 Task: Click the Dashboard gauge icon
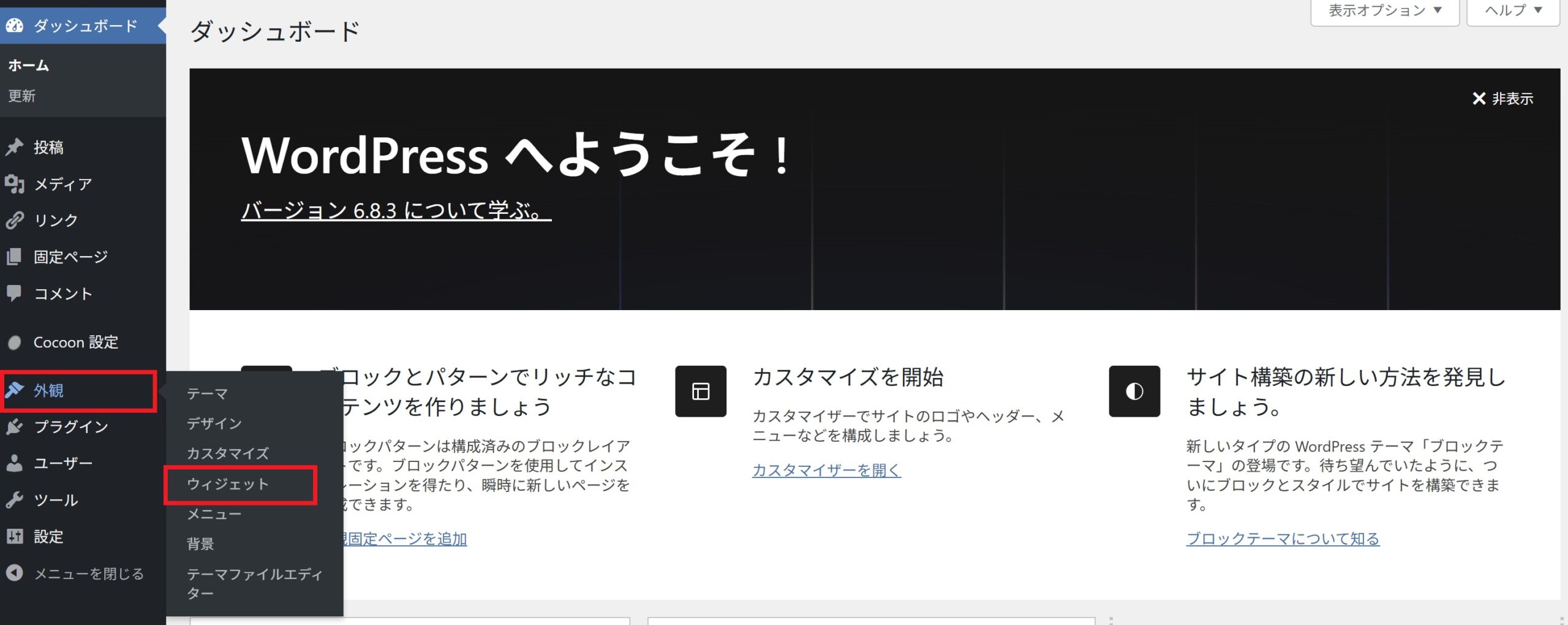(15, 26)
